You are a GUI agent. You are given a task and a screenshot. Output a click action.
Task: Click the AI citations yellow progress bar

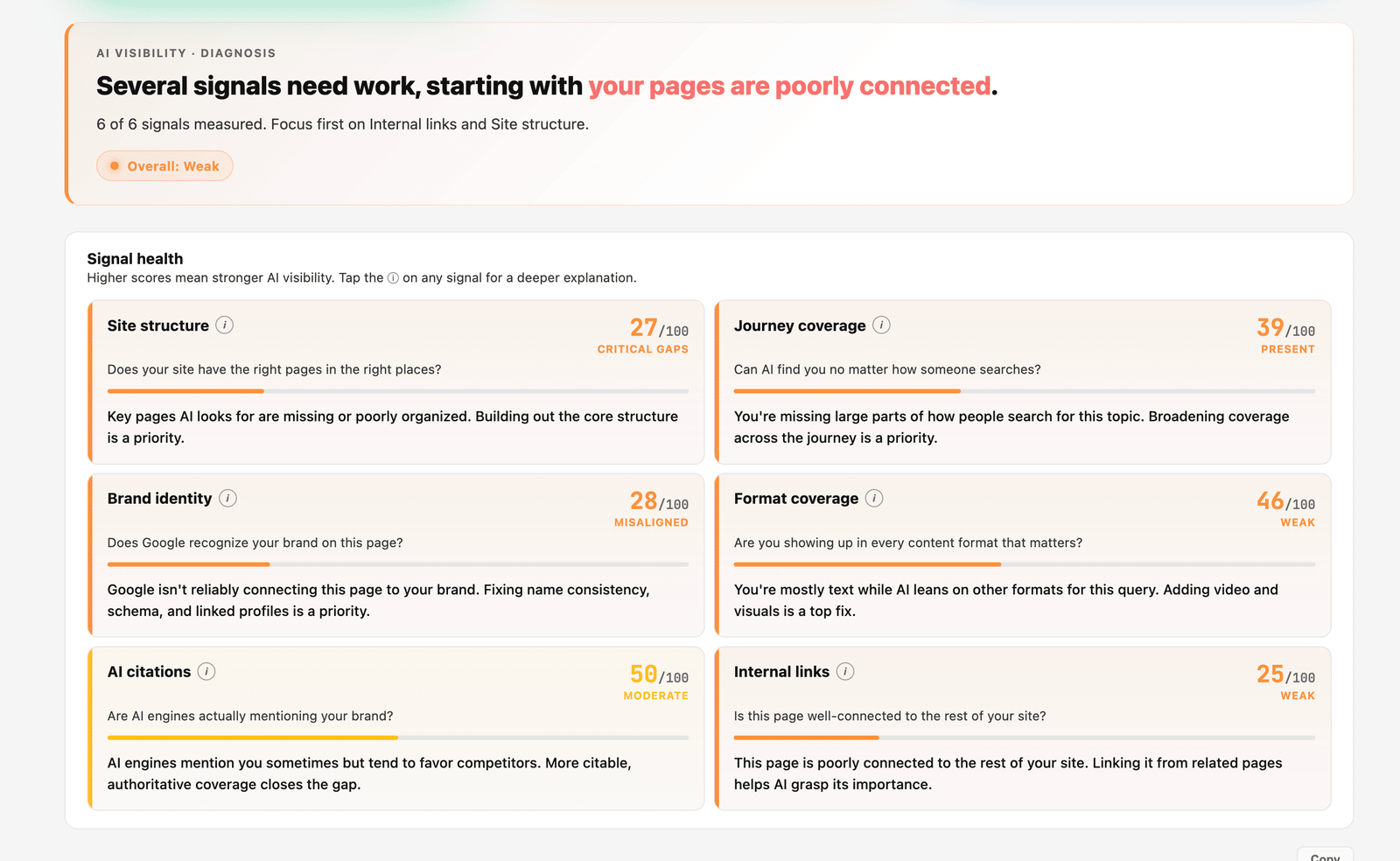point(398,738)
